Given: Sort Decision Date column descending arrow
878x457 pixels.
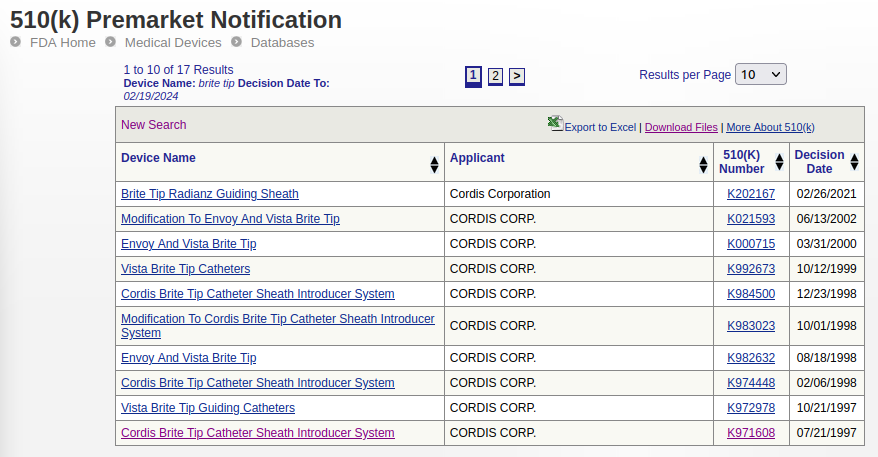Looking at the screenshot, I should click(x=854, y=168).
